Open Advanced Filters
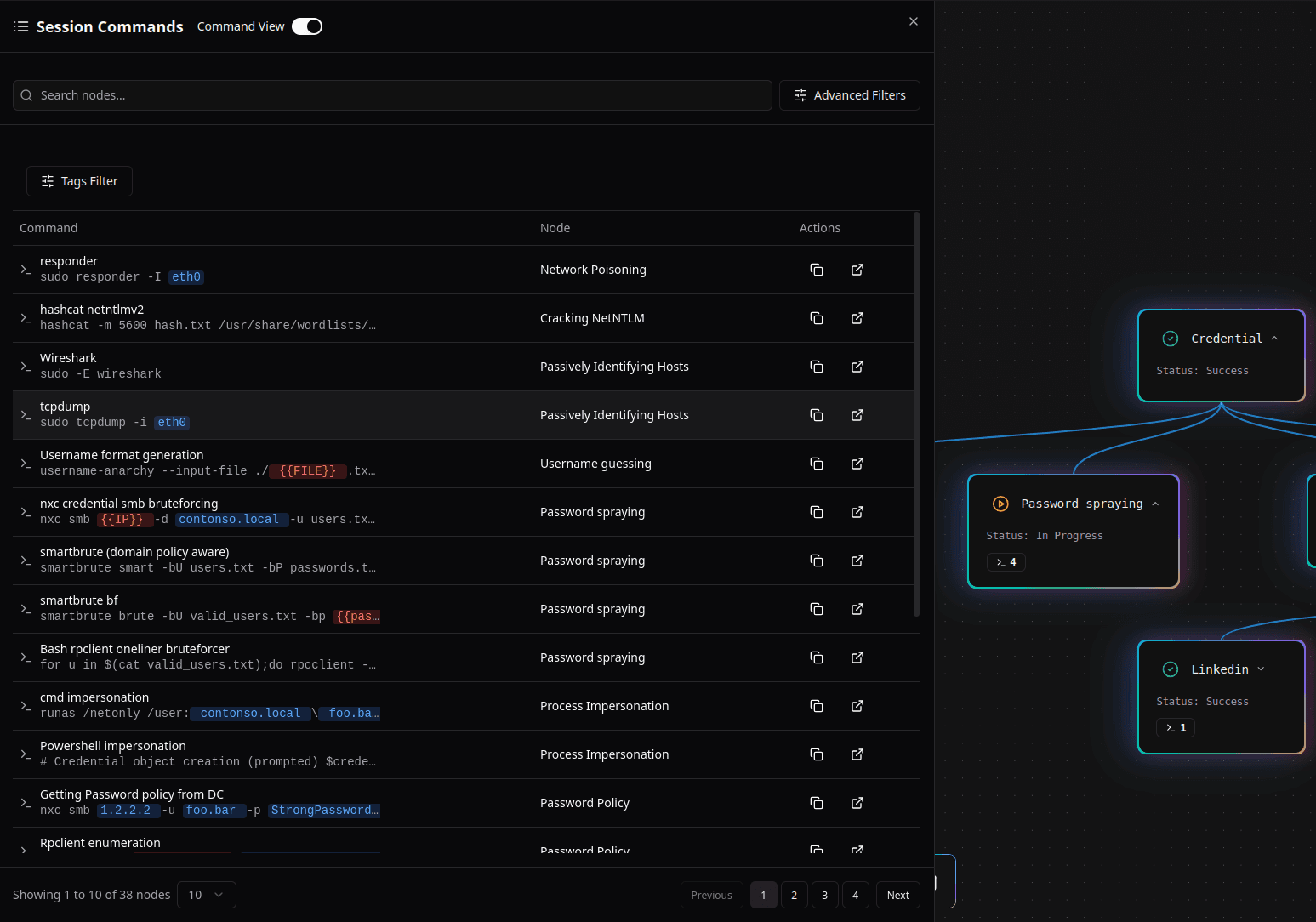This screenshot has width=1316, height=922. [849, 95]
